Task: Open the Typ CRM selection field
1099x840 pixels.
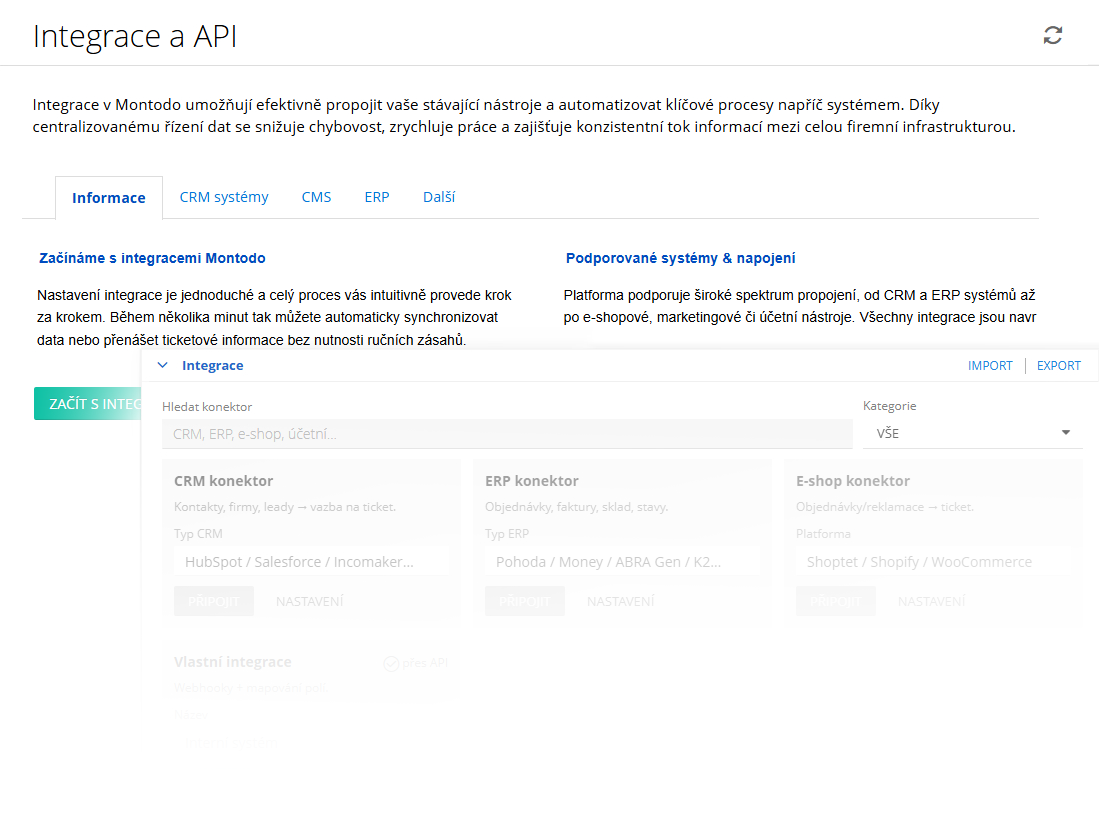Action: pos(311,562)
